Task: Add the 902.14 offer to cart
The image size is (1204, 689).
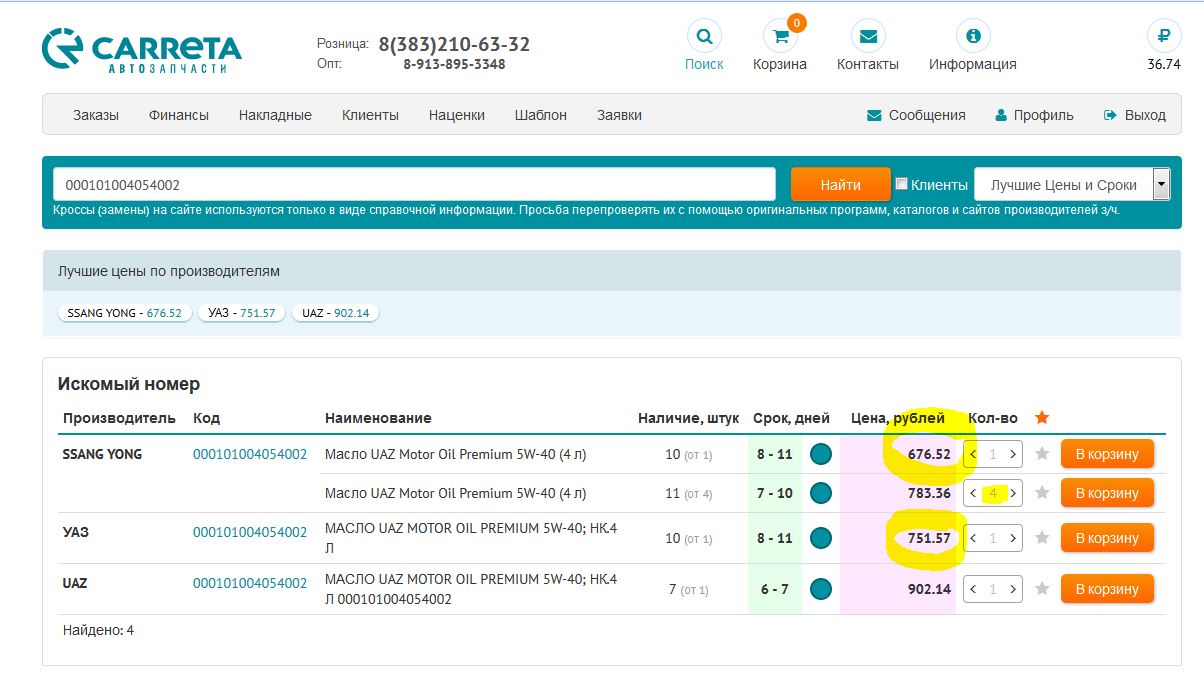Action: pos(1107,589)
